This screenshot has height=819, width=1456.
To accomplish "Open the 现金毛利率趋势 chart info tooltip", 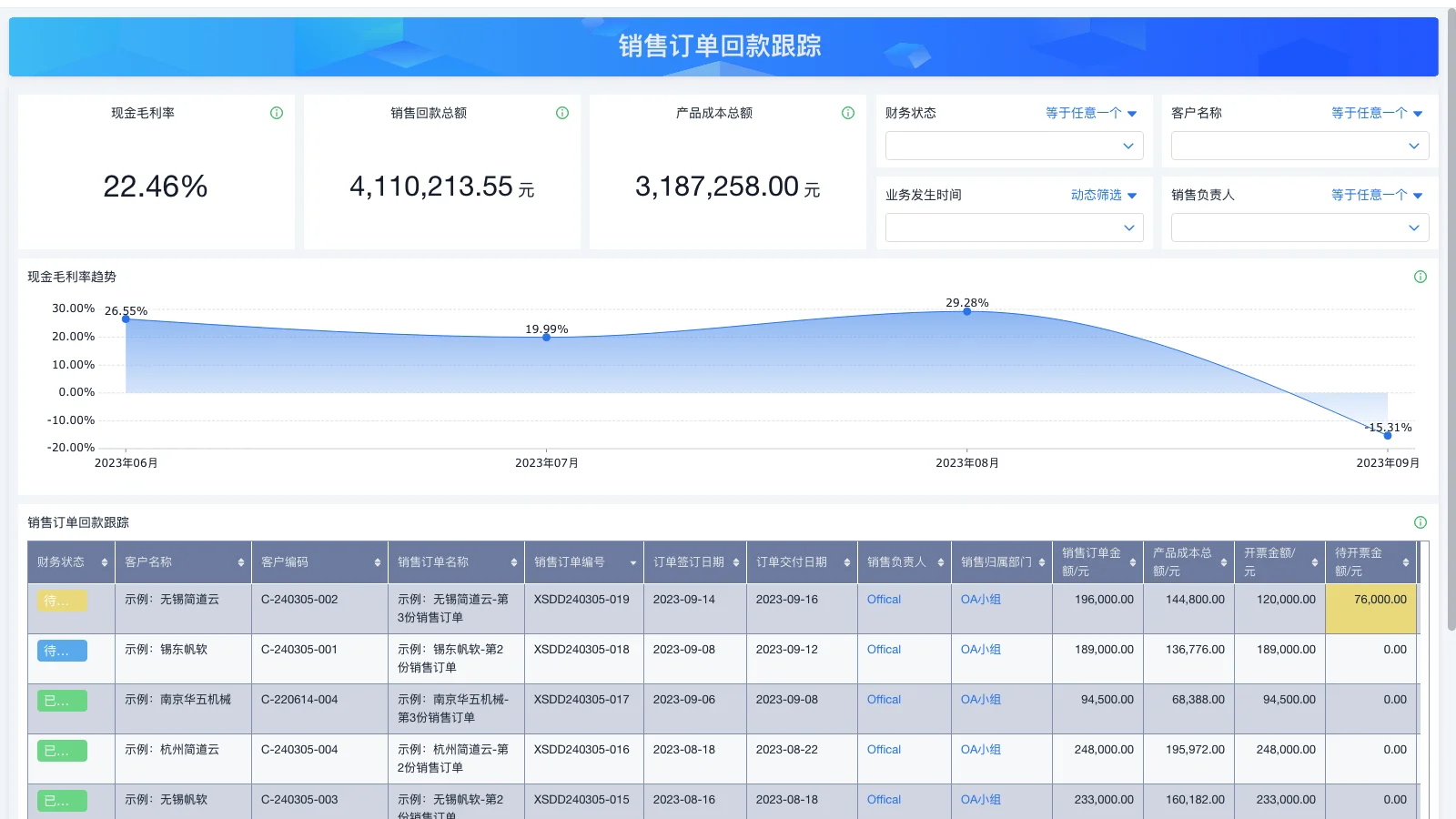I will point(1419,277).
